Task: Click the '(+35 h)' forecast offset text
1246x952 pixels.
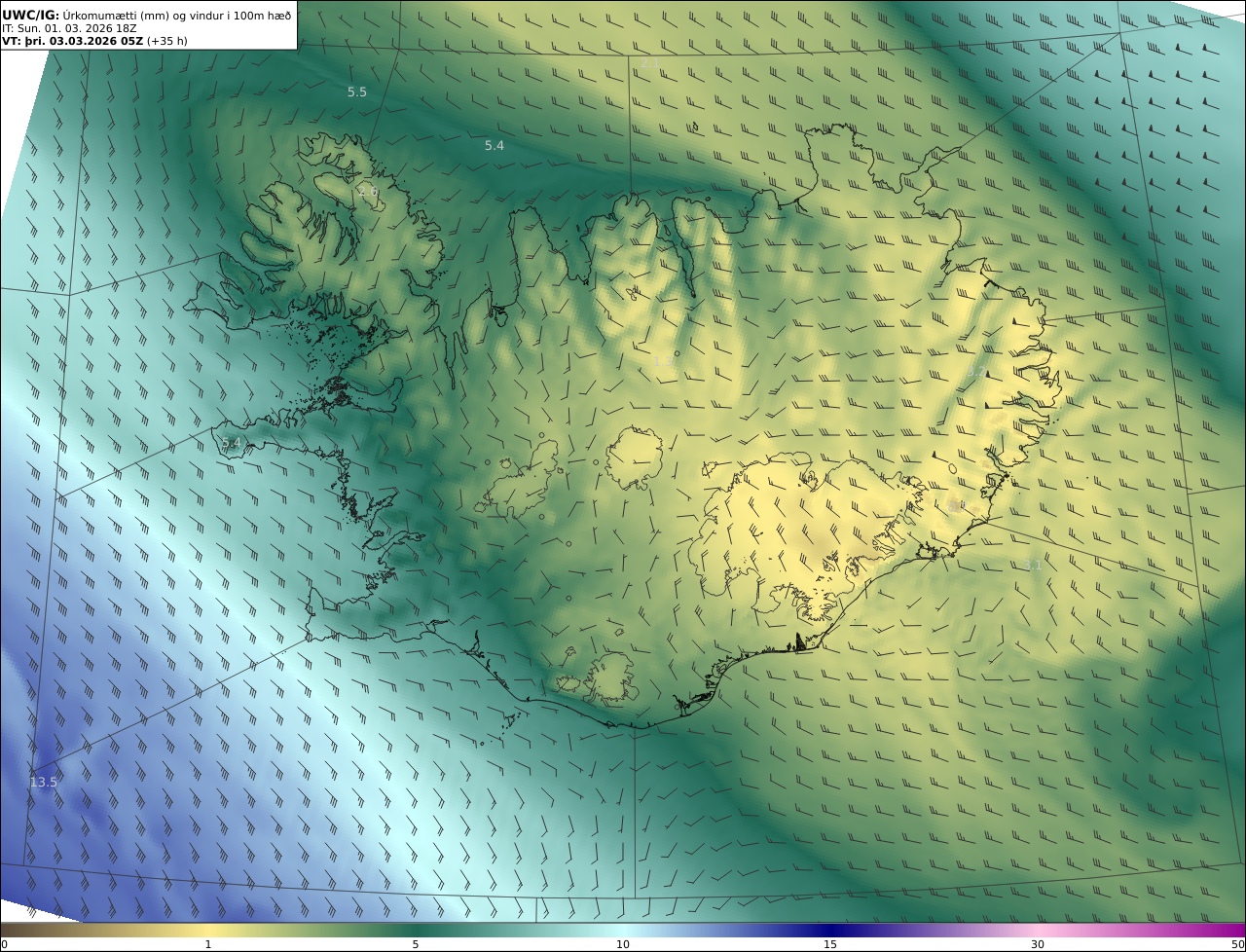Action: (x=167, y=41)
